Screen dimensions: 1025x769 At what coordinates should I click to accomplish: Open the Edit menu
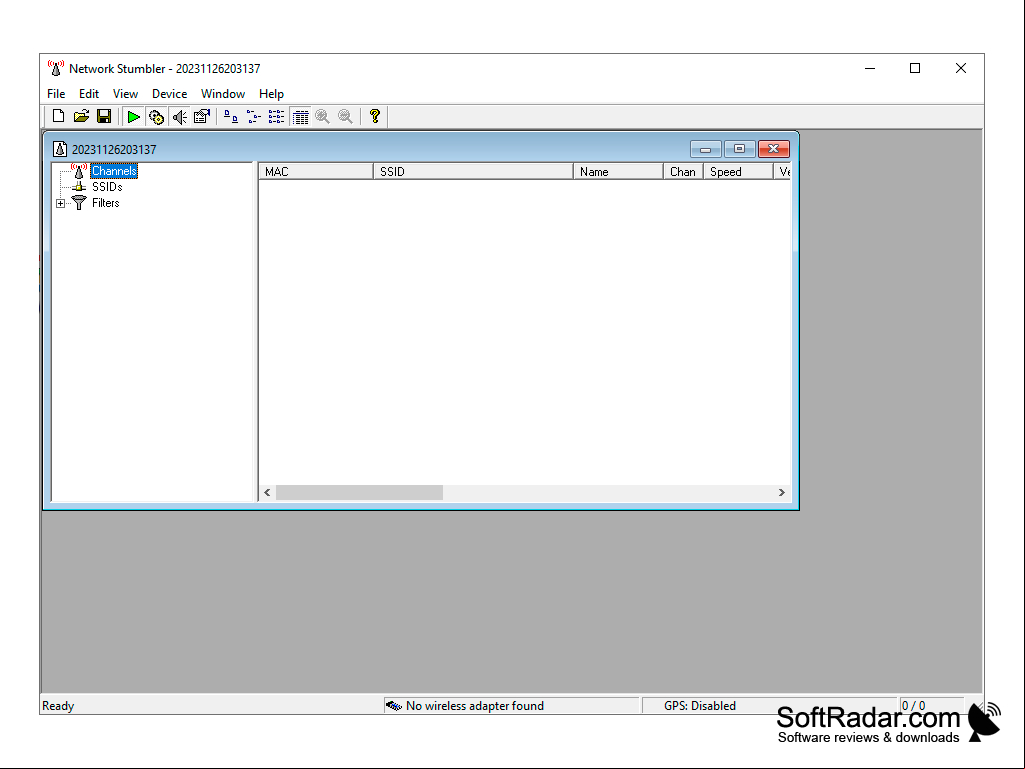coord(89,94)
